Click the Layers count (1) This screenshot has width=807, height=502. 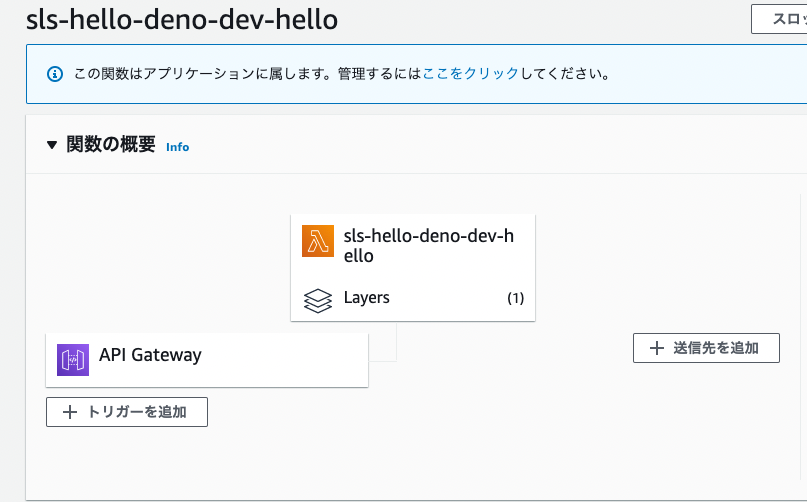(x=515, y=298)
